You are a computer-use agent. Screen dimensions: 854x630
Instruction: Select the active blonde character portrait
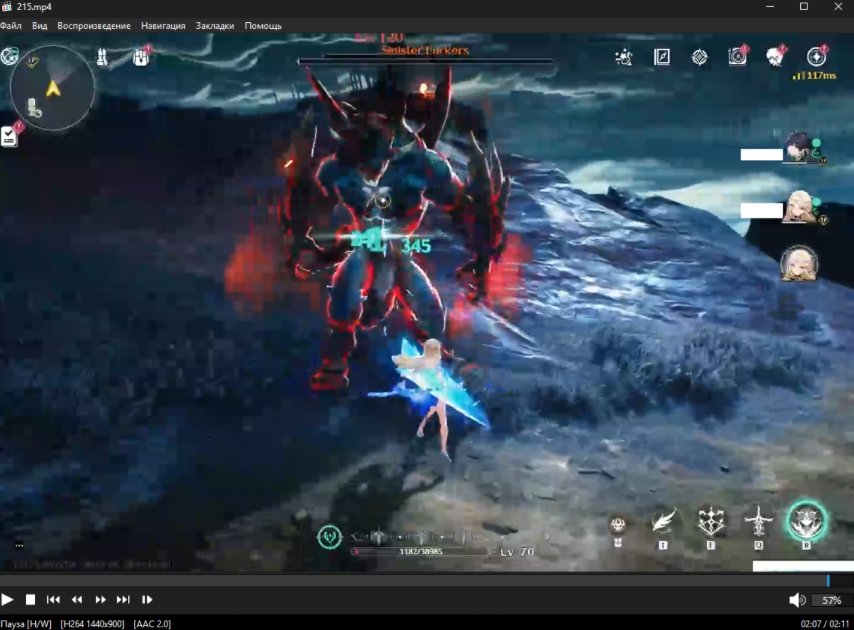pyautogui.click(x=799, y=264)
